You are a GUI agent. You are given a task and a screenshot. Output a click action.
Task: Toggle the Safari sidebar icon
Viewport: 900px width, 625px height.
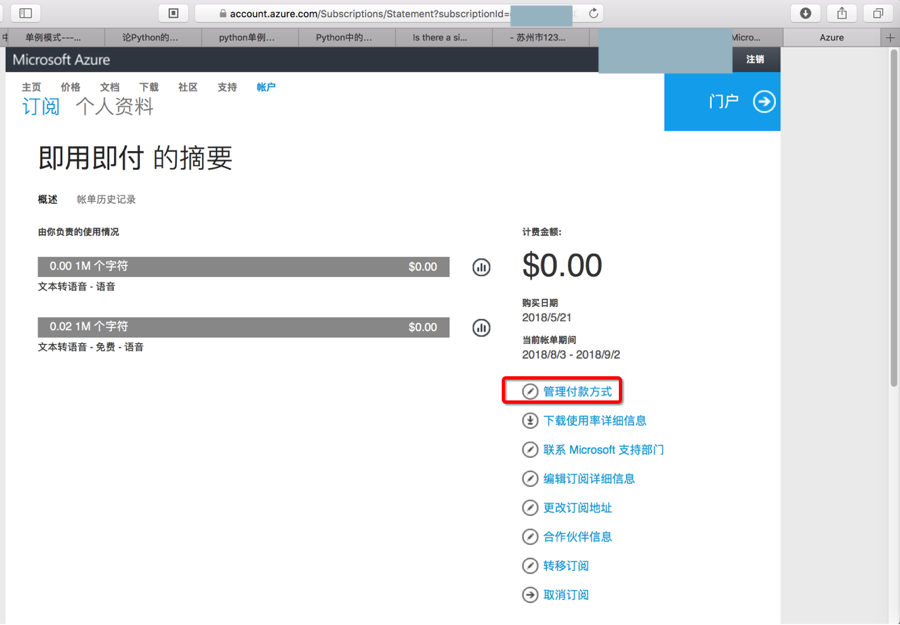(x=25, y=13)
